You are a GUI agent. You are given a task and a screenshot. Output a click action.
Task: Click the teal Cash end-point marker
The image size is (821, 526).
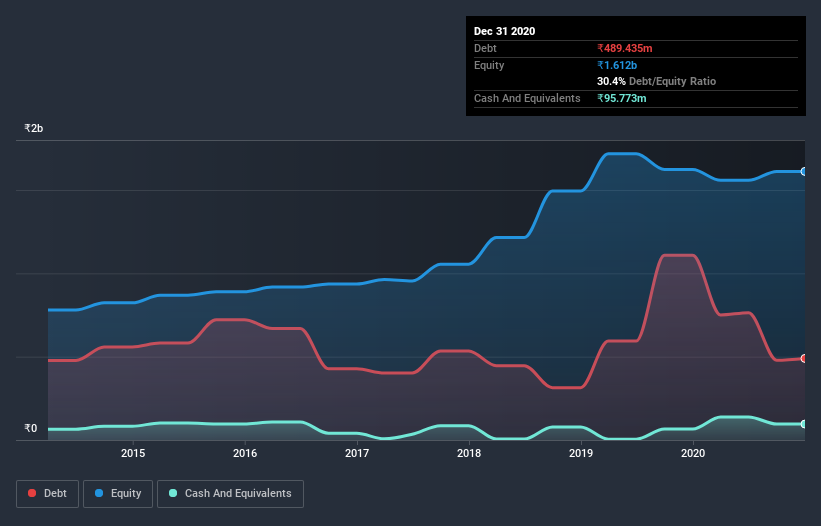(804, 424)
